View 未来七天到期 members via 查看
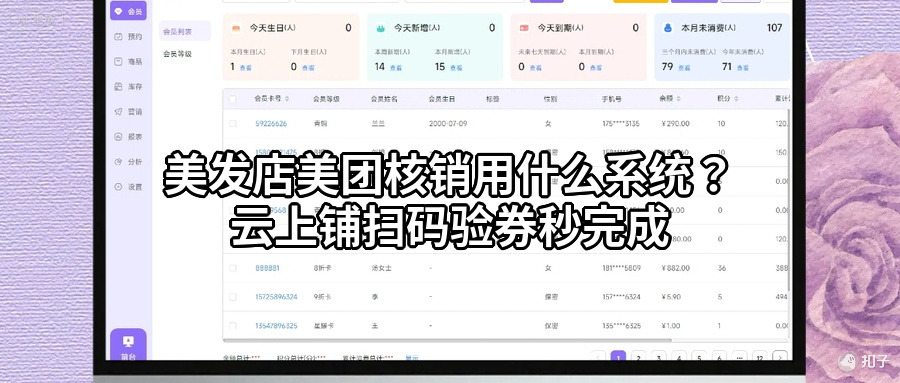Viewport: 900px width, 383px height. pos(535,68)
